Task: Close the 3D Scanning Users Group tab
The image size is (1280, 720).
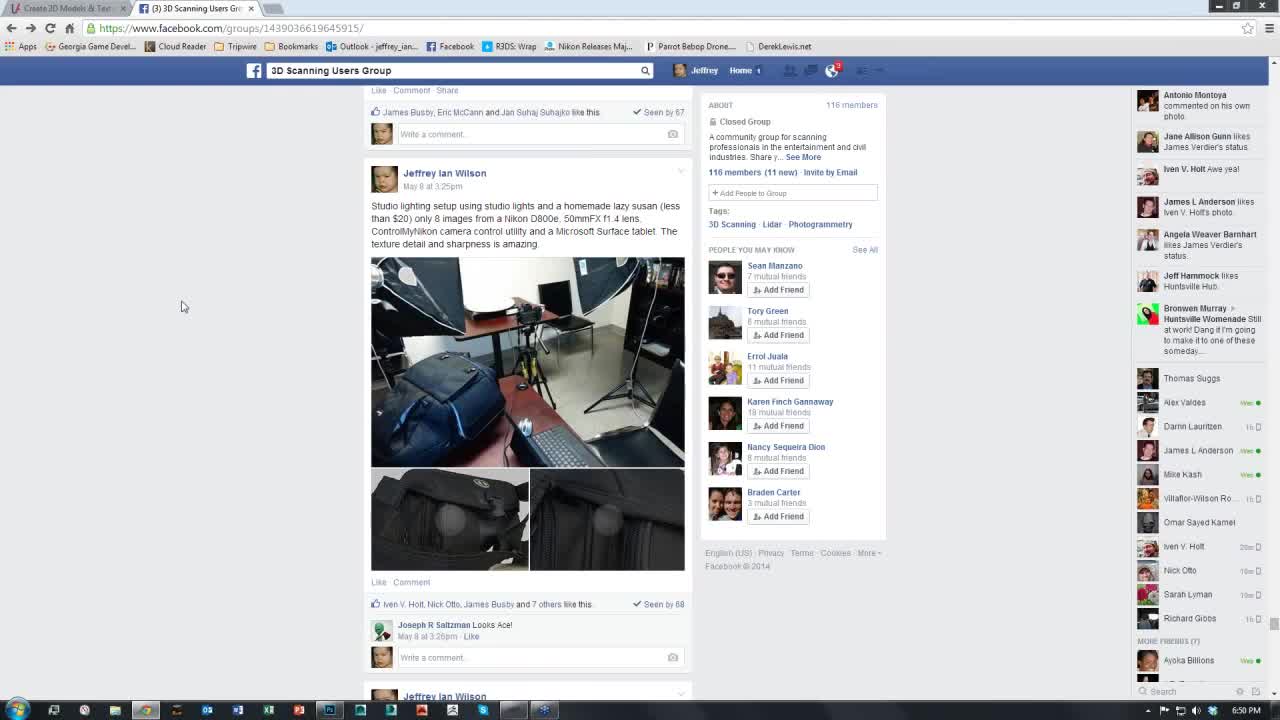Action: click(251, 8)
